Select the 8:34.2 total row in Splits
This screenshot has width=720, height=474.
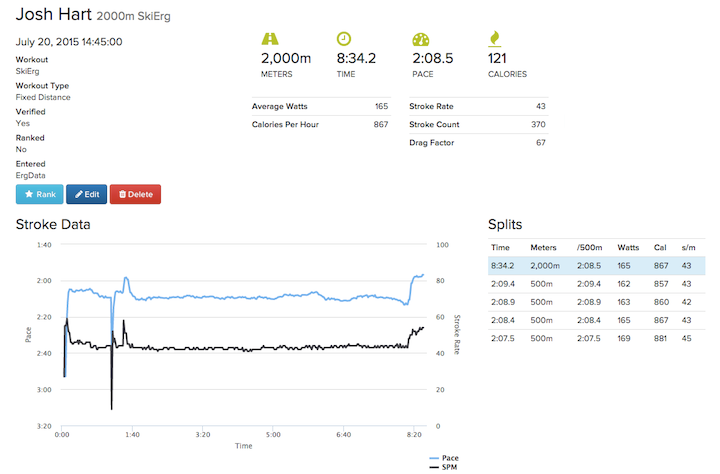596,266
